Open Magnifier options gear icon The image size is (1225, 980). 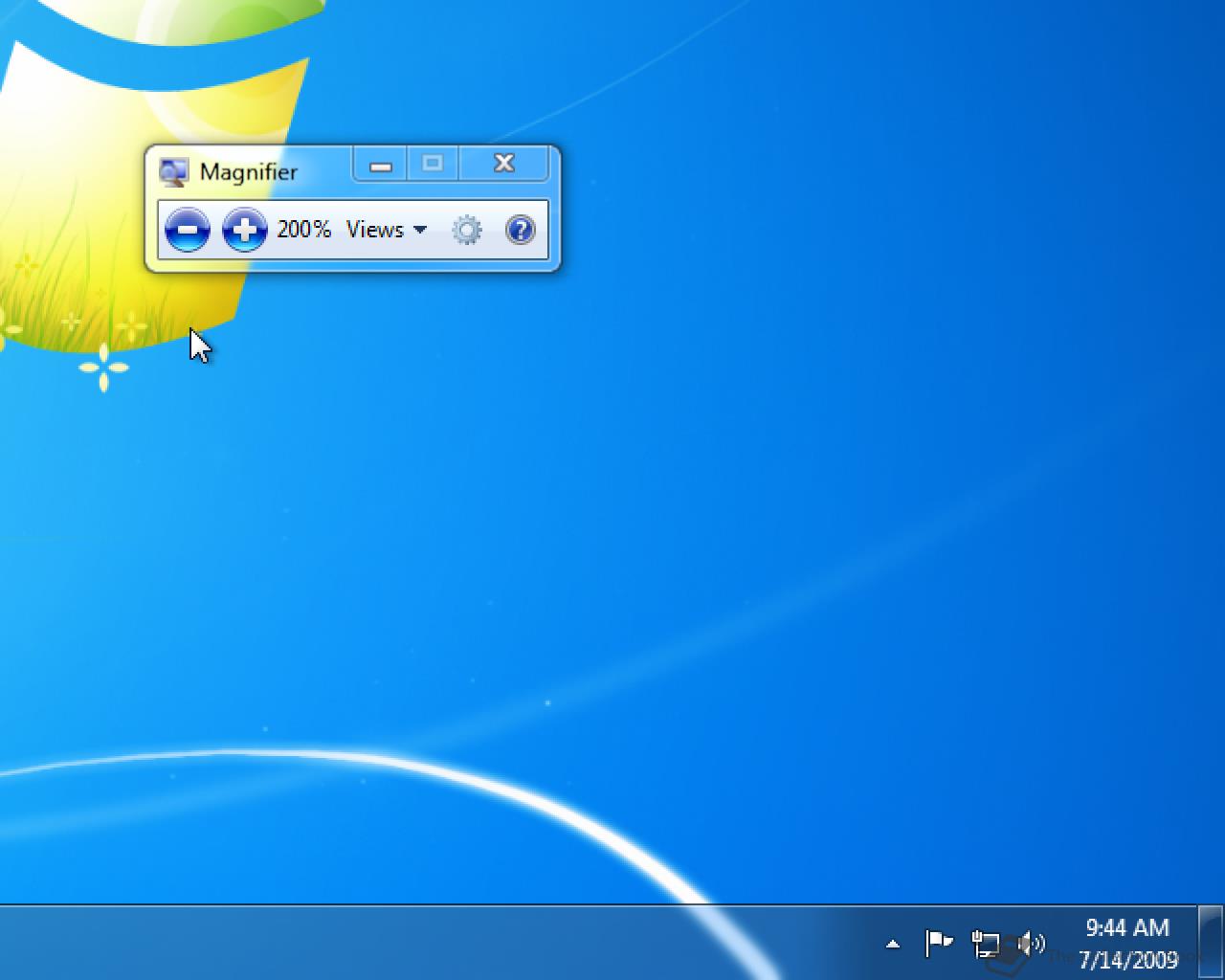point(467,230)
